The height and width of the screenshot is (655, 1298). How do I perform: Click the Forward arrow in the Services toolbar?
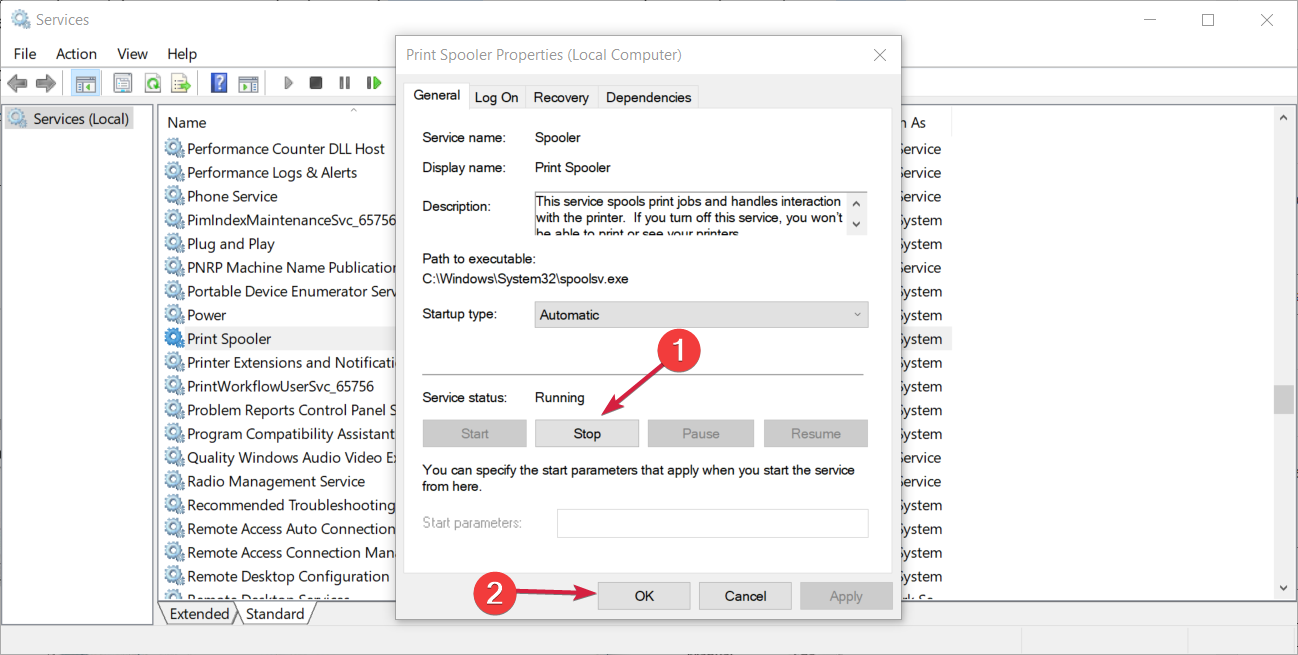(45, 83)
